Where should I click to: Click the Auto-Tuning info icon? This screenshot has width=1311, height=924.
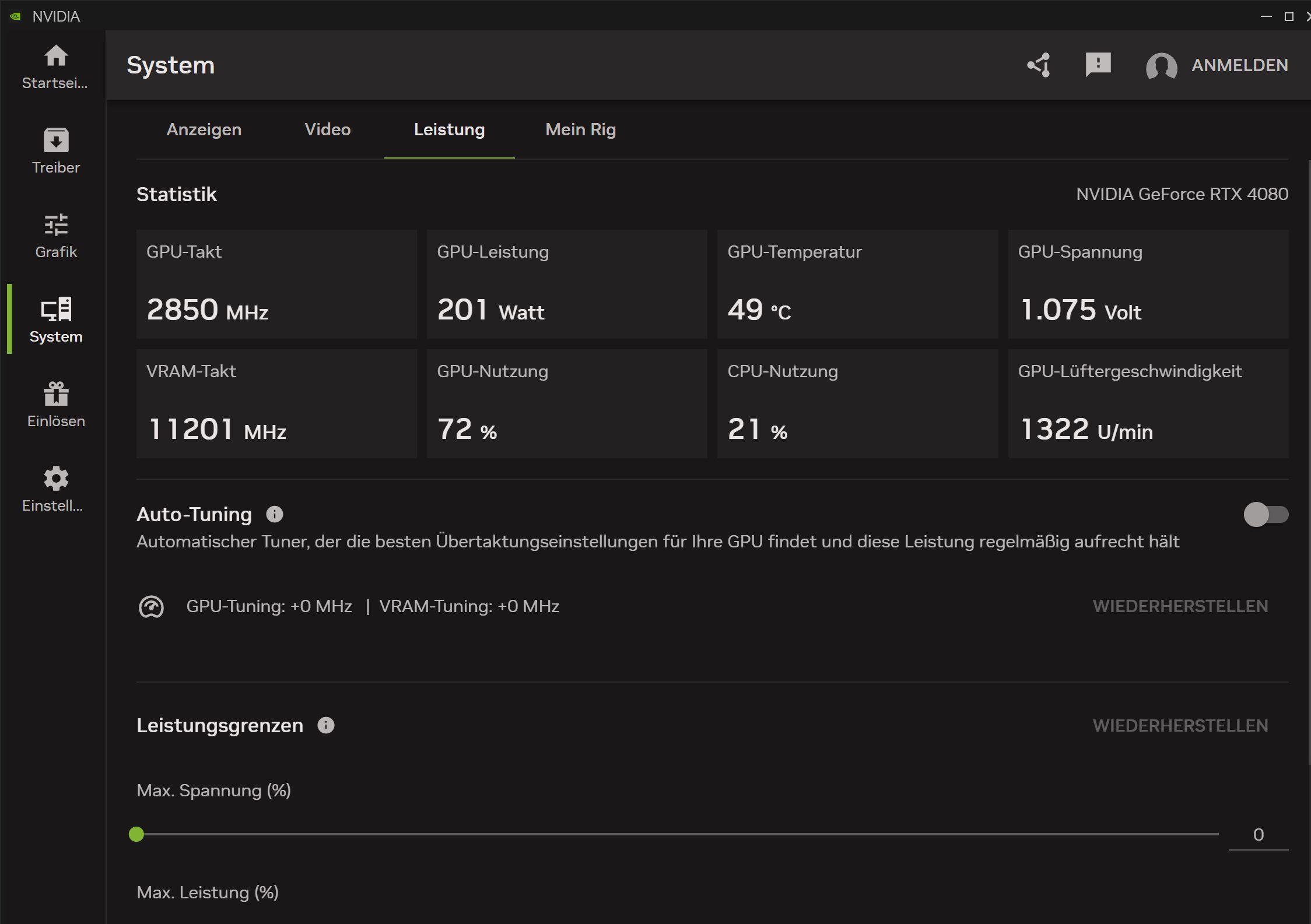pyautogui.click(x=274, y=514)
